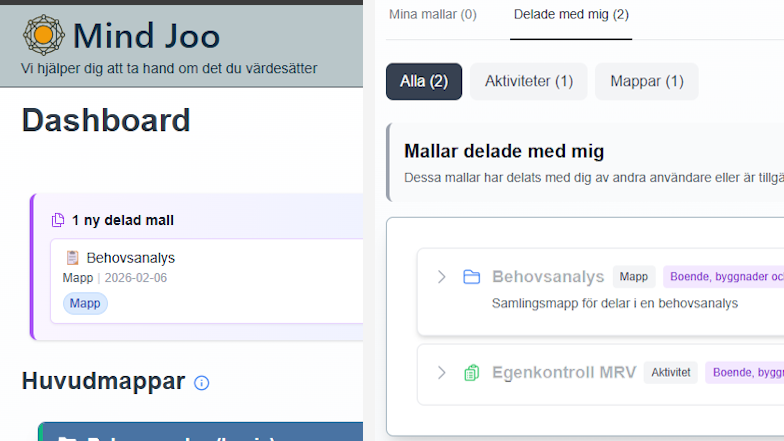Filter by Aktiviteter (1)
This screenshot has width=784, height=441.
(x=528, y=82)
